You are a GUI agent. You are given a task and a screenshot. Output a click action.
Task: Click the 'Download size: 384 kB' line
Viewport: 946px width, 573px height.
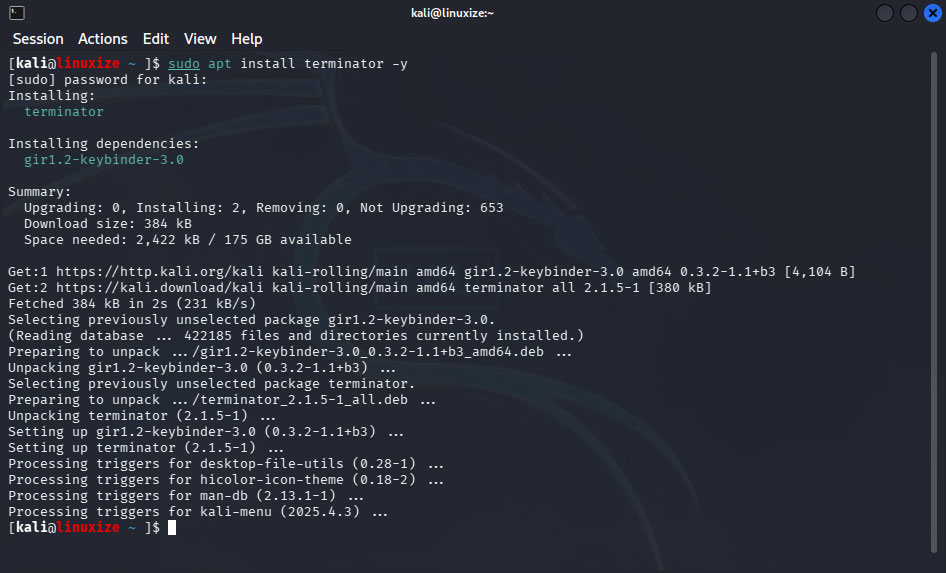107,224
